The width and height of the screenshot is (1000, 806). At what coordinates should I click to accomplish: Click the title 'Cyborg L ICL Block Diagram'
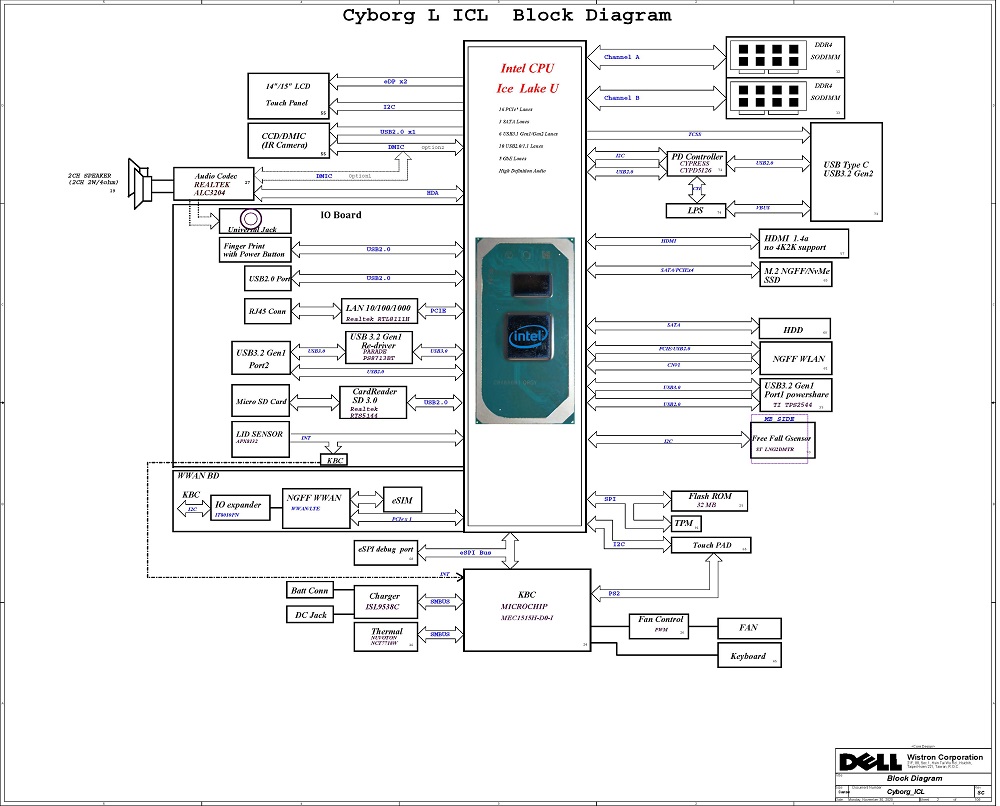tap(507, 15)
